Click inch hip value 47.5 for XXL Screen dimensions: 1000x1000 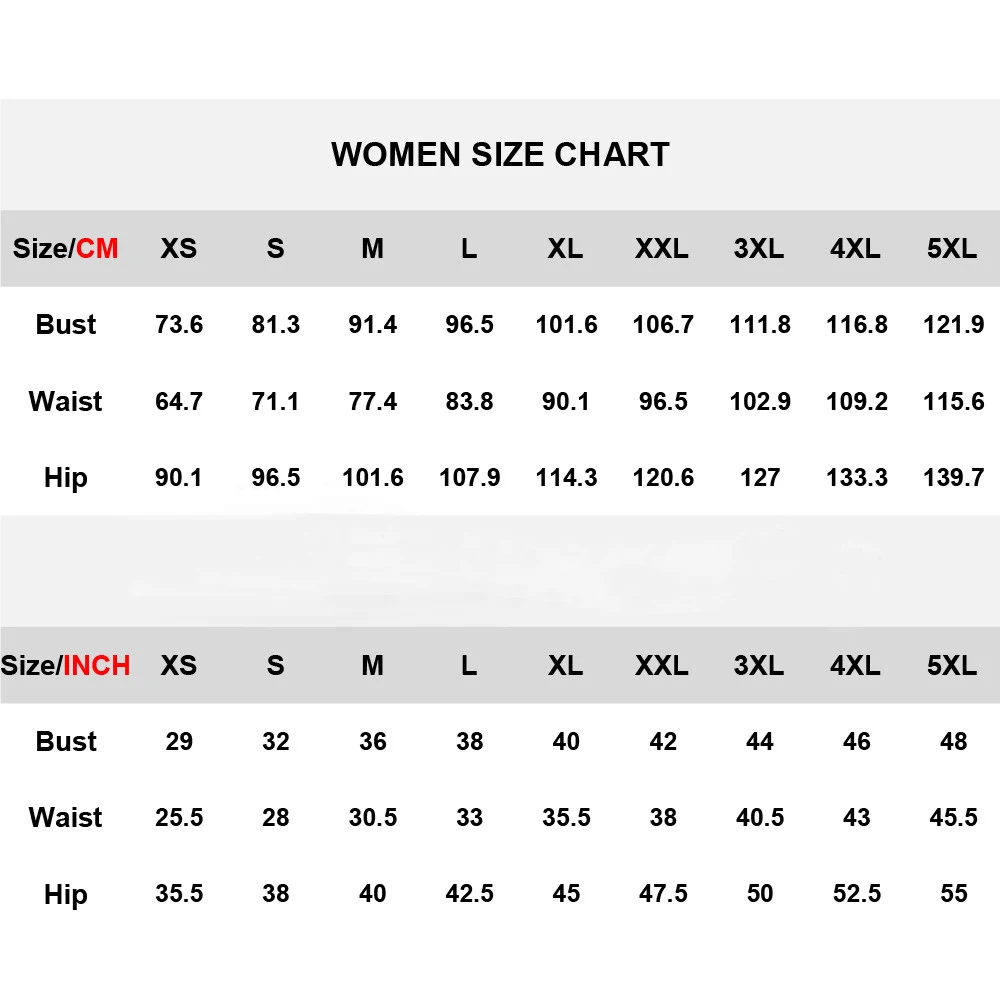click(x=663, y=893)
